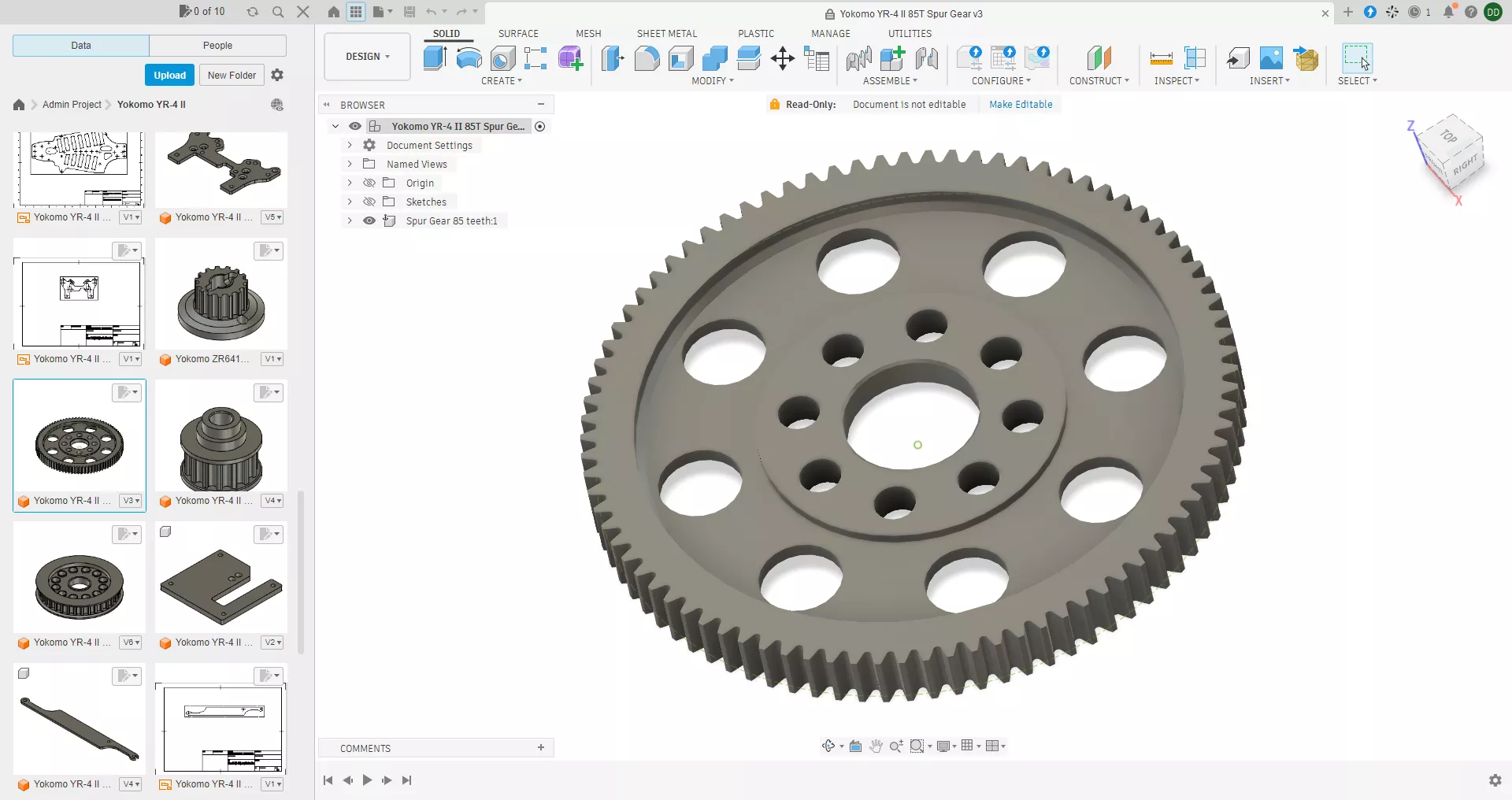Select the Pan hand icon
This screenshot has height=800, width=1512.
click(876, 746)
